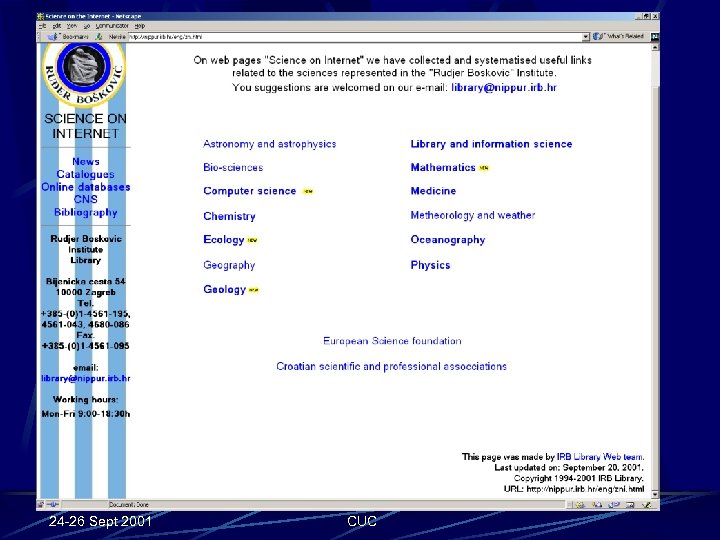This screenshot has height=540, width=720.
Task: Open the Bibliography sidebar link
Action: (86, 212)
